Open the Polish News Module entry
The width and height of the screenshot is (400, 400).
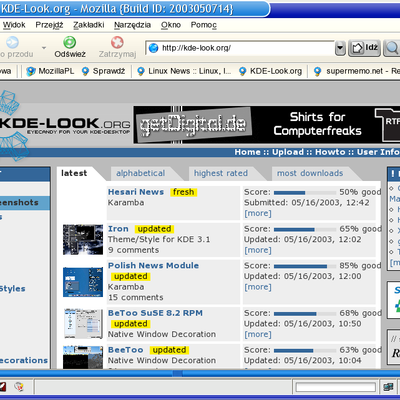coord(153,265)
